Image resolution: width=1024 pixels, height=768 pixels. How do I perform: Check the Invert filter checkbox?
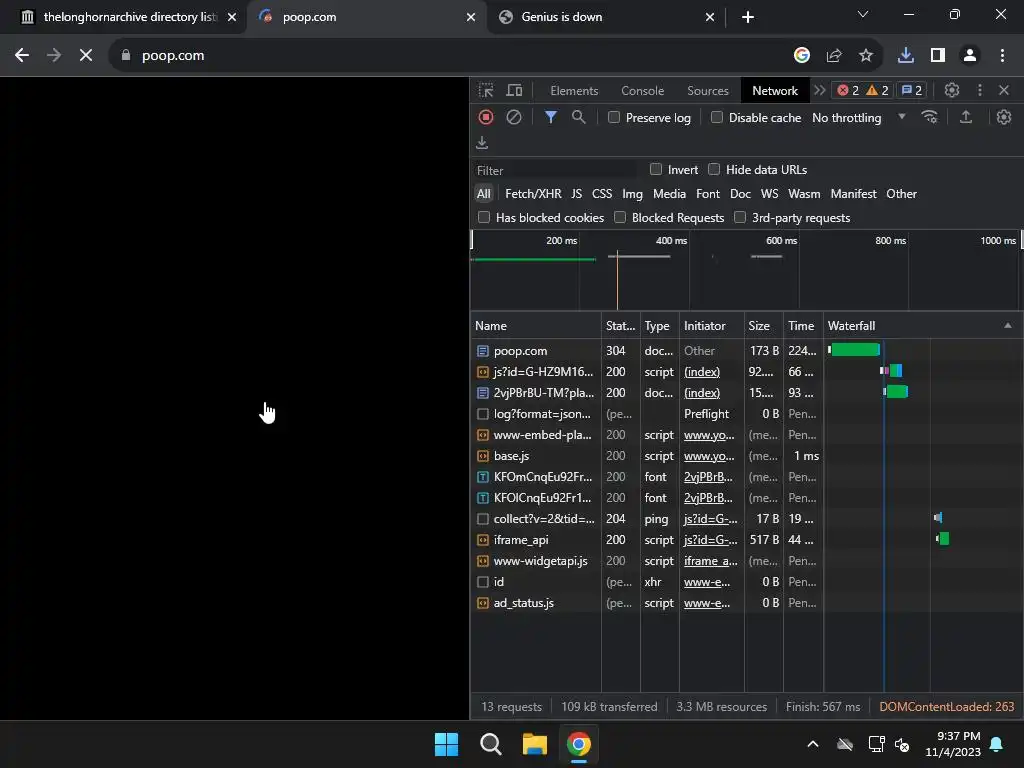coord(656,169)
